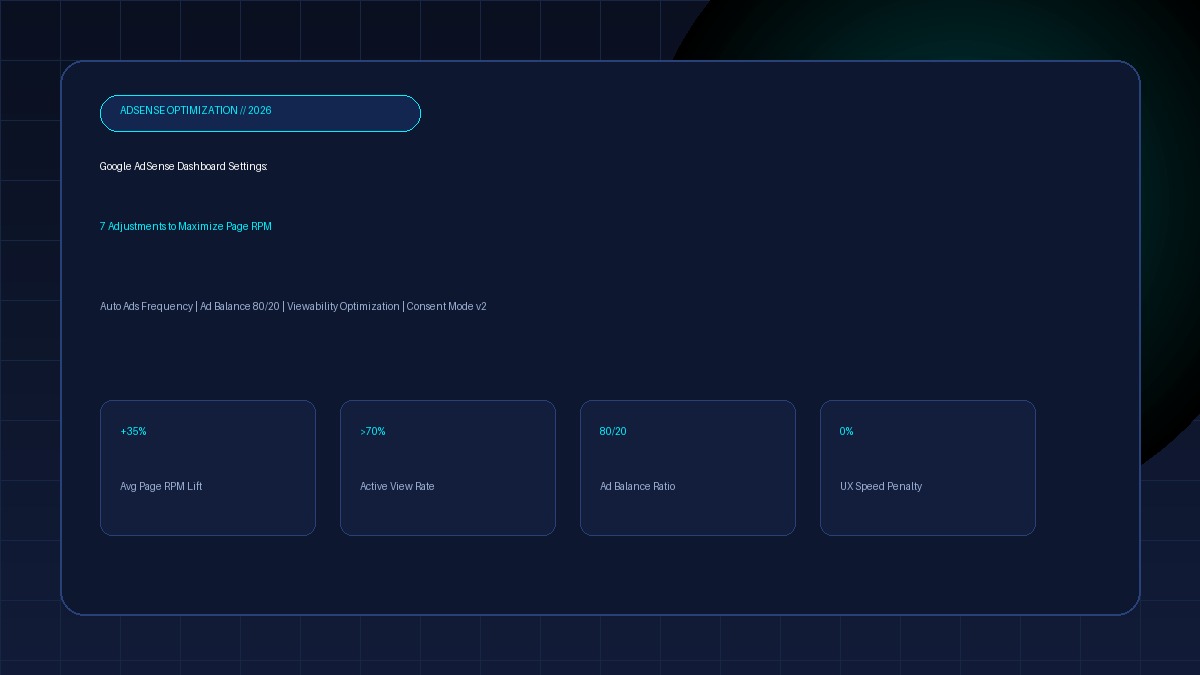The image size is (1200, 675).
Task: Select the Ad Balance Ratio label
Action: point(638,486)
